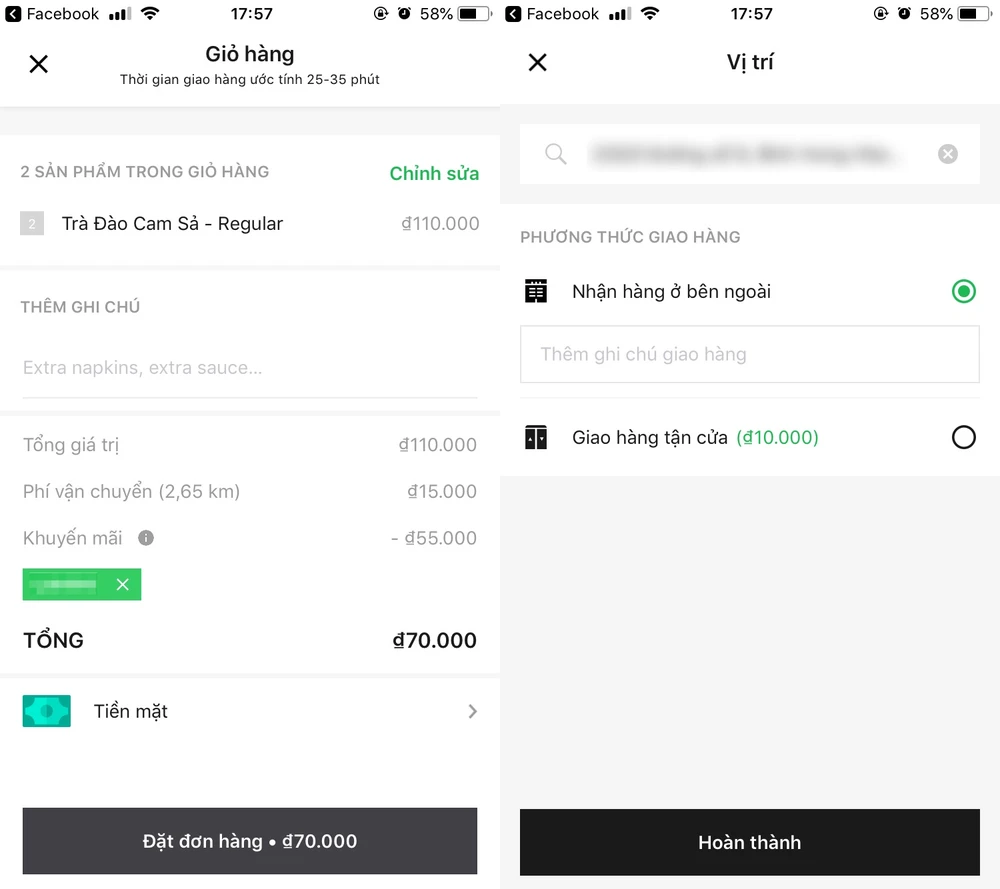Tap Thêm ghi chú giao hàng field

pos(750,355)
